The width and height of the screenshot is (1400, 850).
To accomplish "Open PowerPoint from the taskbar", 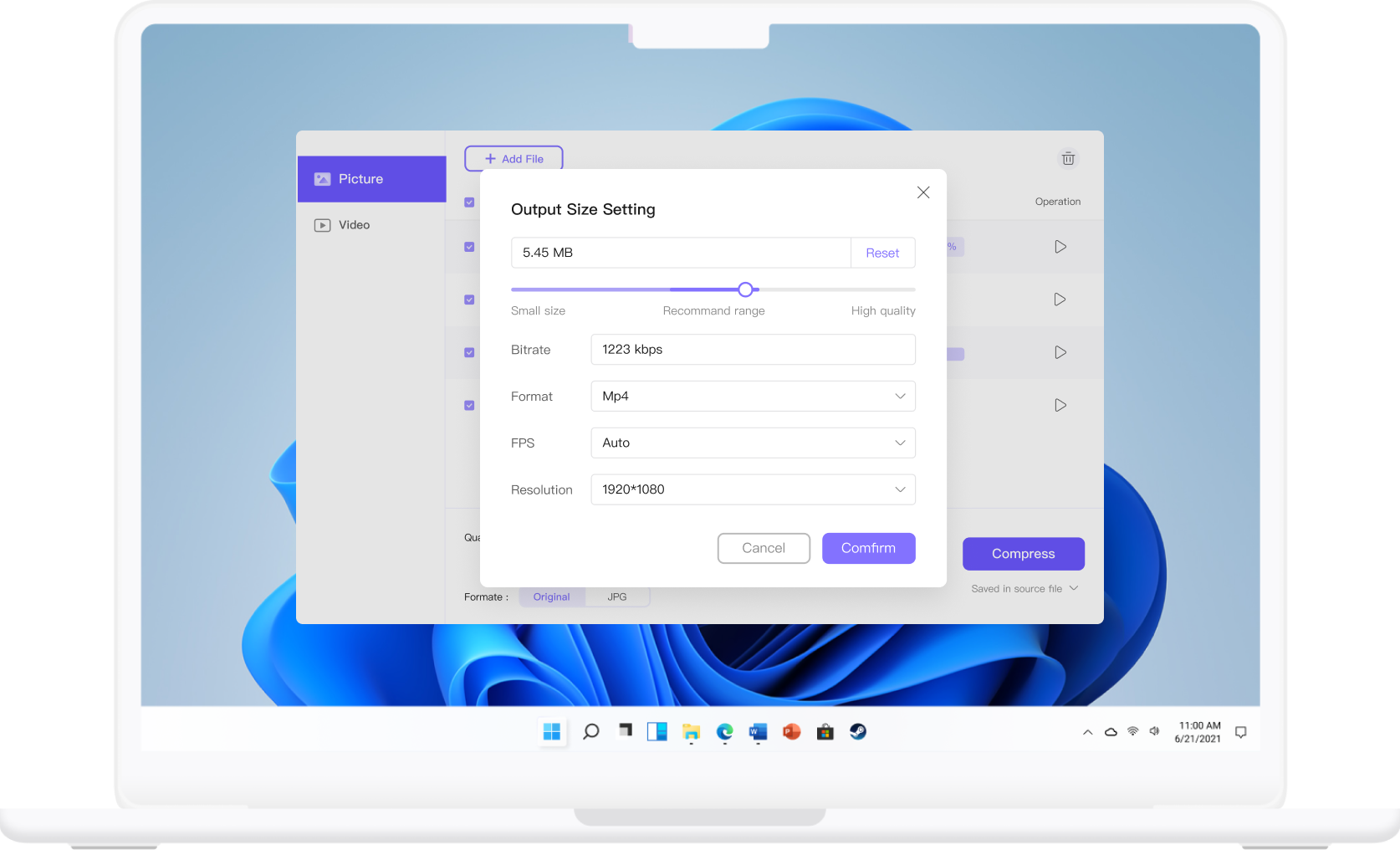I will tap(791, 732).
